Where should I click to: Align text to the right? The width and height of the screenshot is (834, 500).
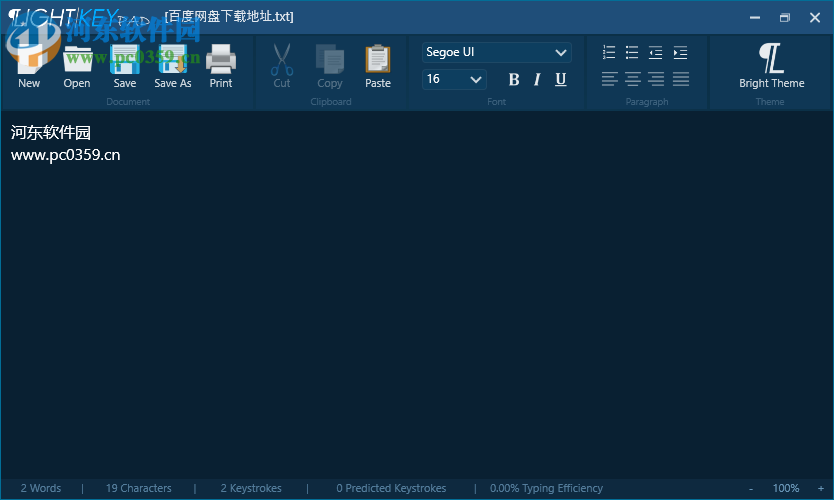(x=656, y=79)
